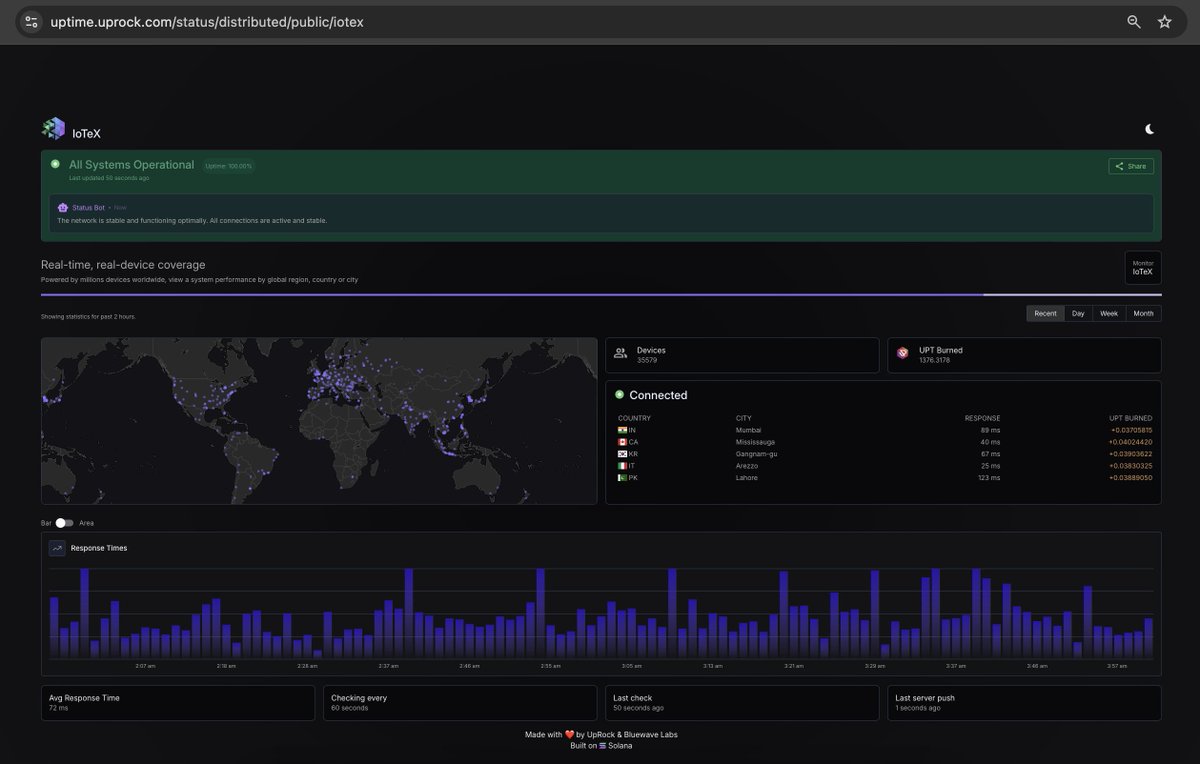Click the +0.04024420 UPT burned value
This screenshot has width=1200, height=764.
[x=1130, y=442]
